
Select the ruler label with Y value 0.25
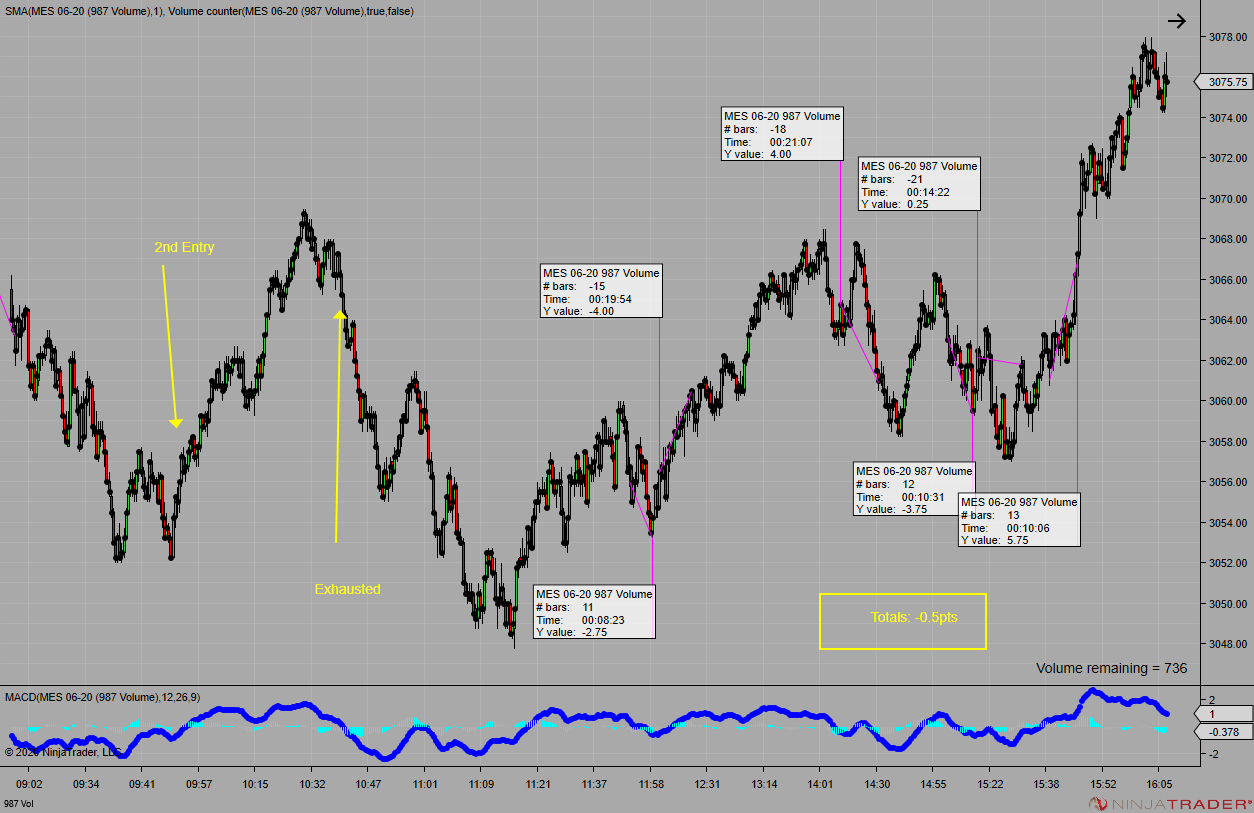(919, 184)
